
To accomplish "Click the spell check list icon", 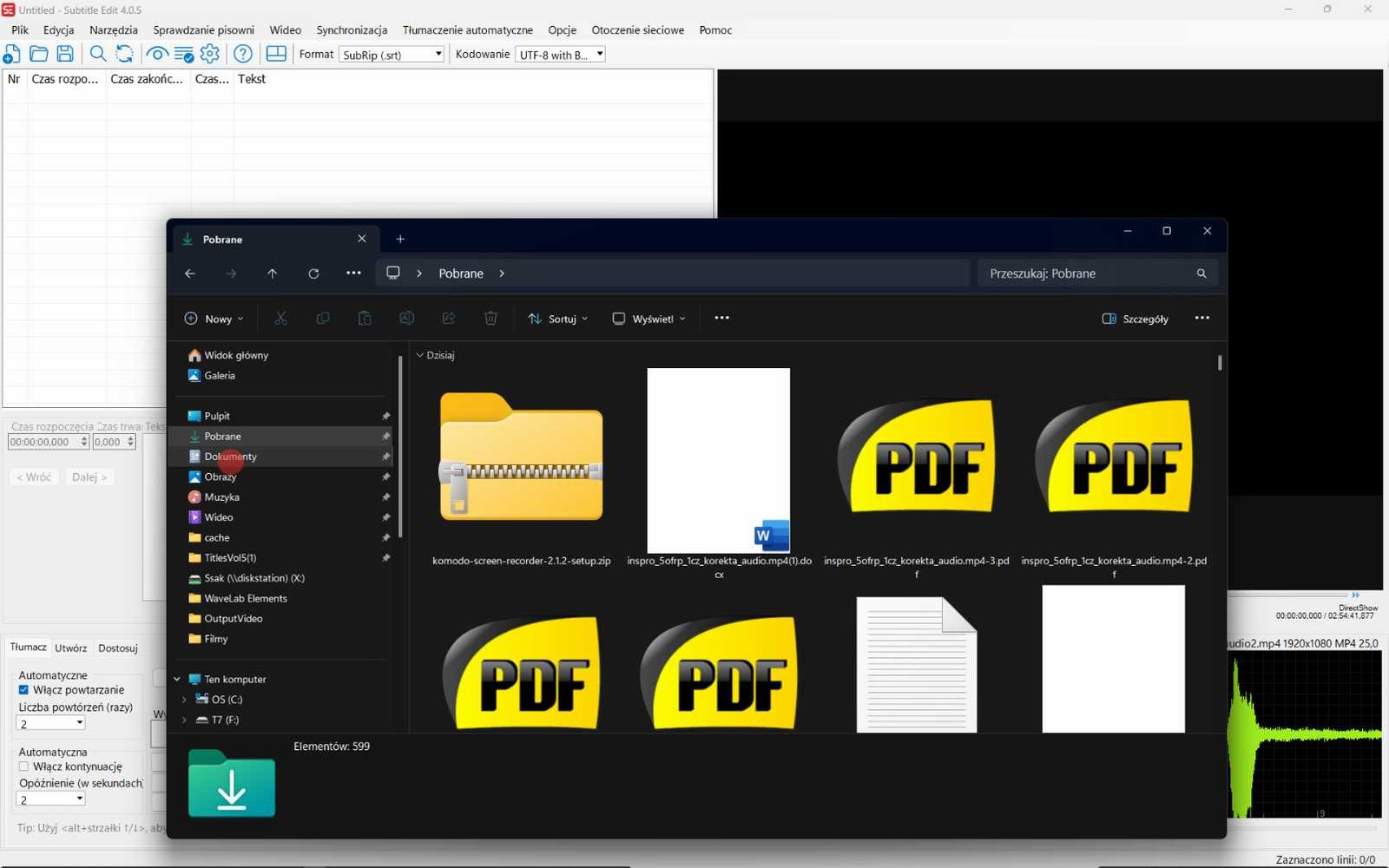I will 184,54.
